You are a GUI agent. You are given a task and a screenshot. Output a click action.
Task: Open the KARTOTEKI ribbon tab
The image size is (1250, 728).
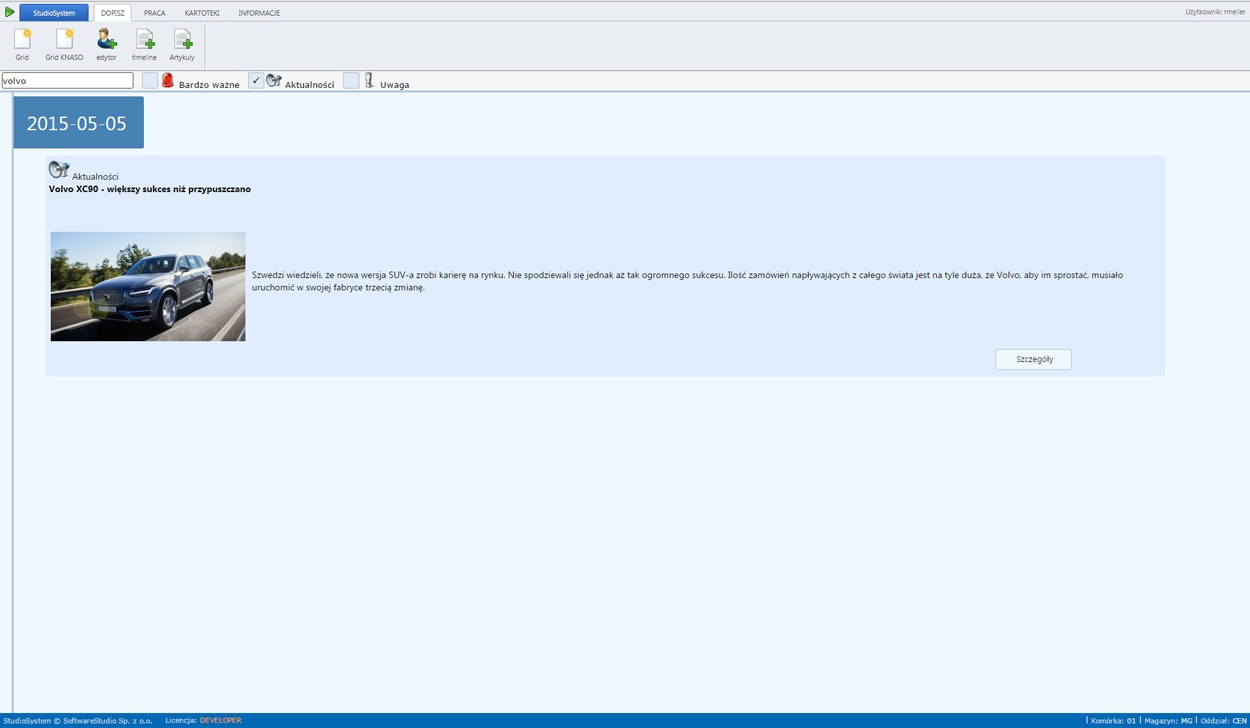tap(202, 13)
